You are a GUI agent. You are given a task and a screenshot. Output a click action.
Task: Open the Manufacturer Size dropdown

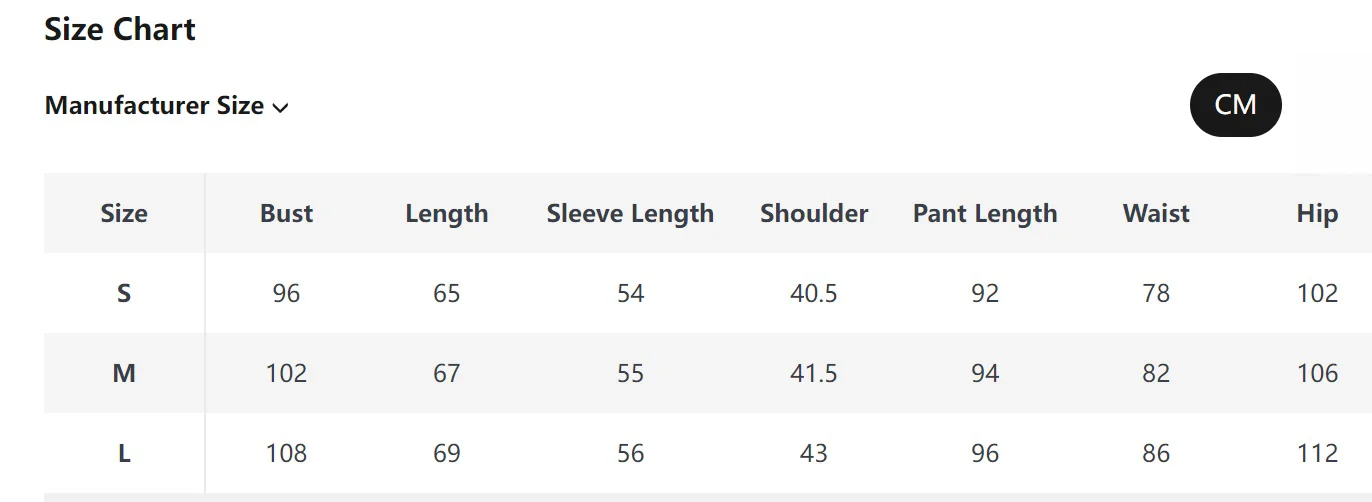[x=166, y=106]
